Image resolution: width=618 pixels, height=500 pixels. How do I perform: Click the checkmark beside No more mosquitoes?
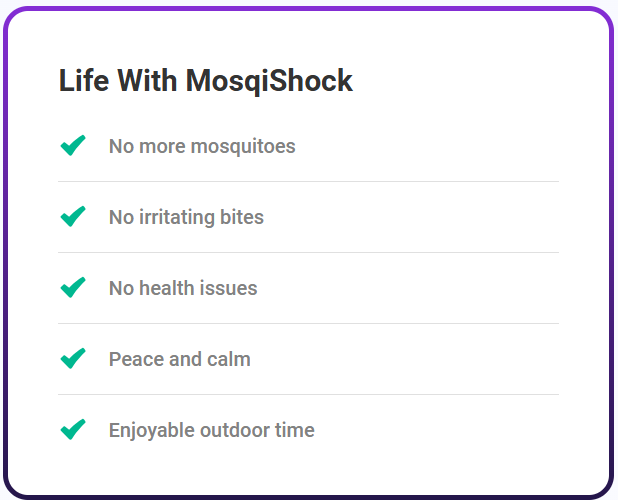tap(73, 146)
